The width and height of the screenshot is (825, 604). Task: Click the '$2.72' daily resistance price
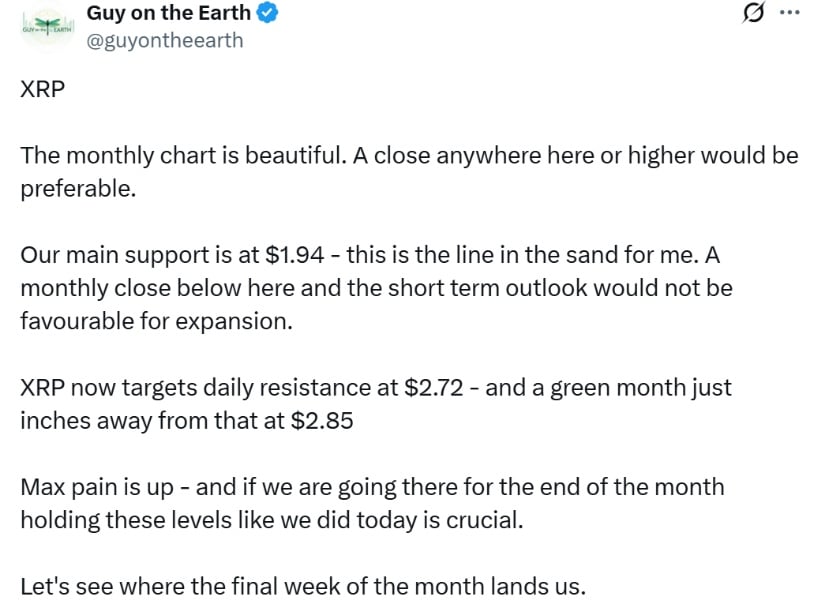click(x=434, y=388)
